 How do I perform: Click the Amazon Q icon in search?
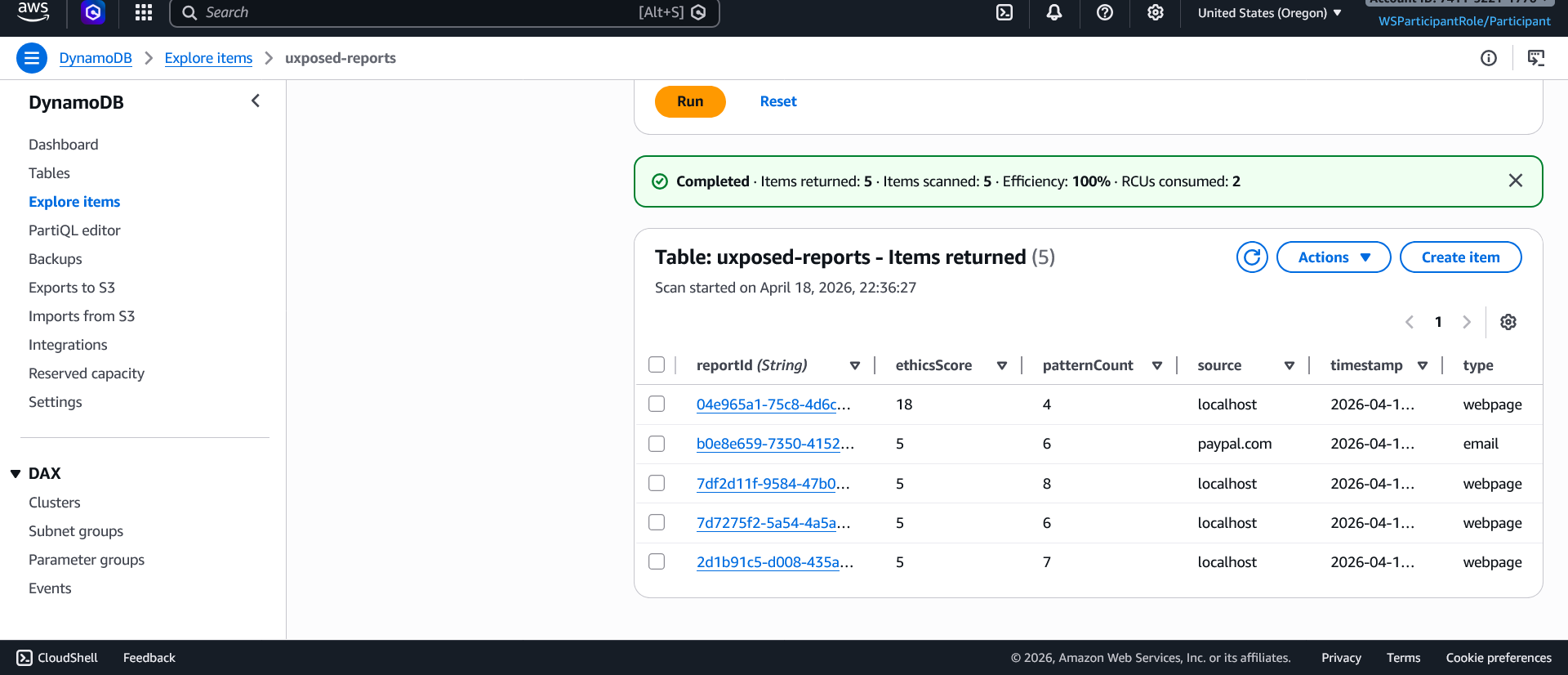698,12
